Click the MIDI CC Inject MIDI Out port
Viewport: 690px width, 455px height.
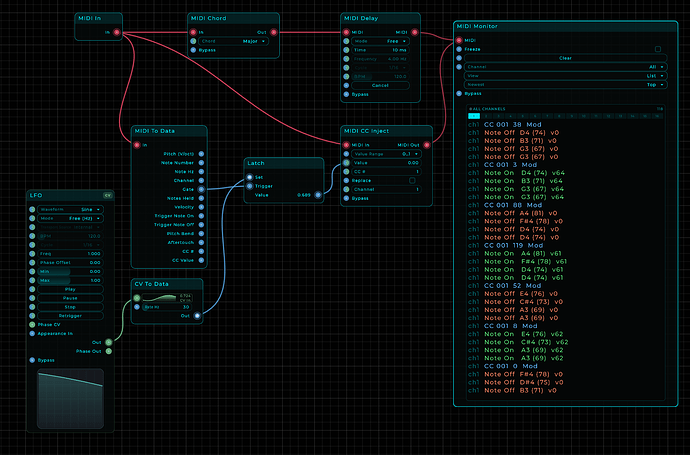[x=426, y=145]
